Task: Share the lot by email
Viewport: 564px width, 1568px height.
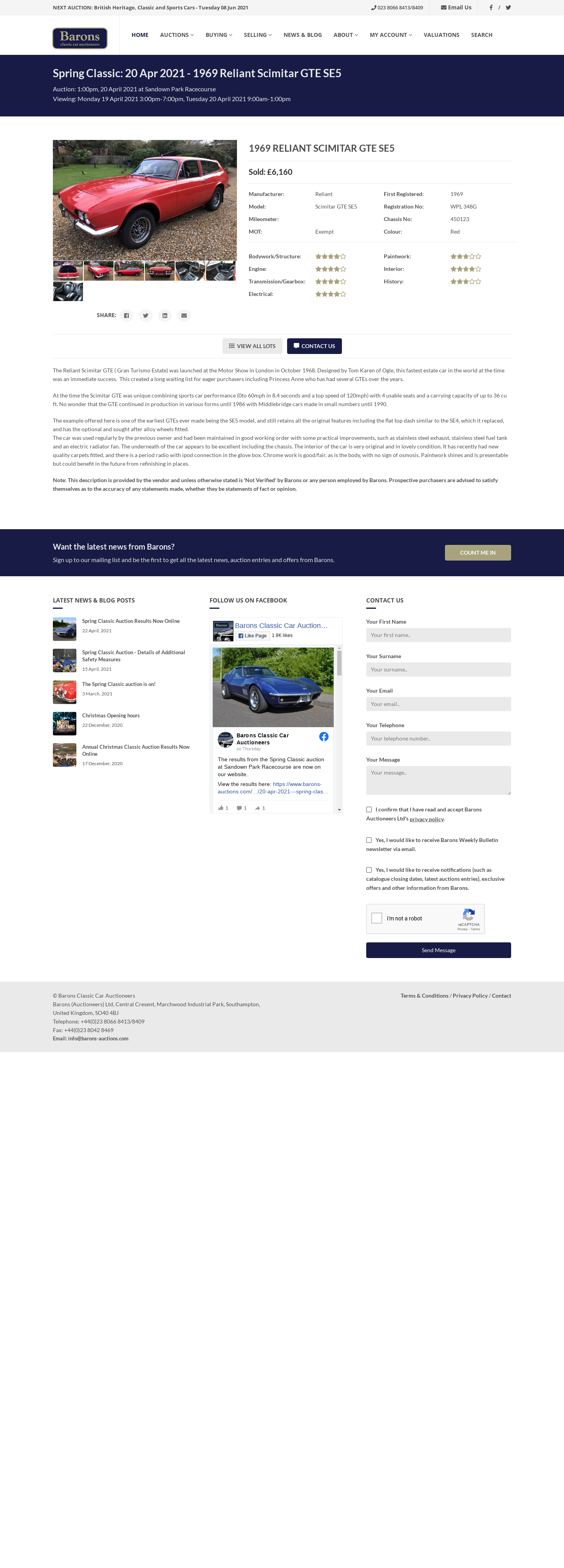Action: (184, 315)
